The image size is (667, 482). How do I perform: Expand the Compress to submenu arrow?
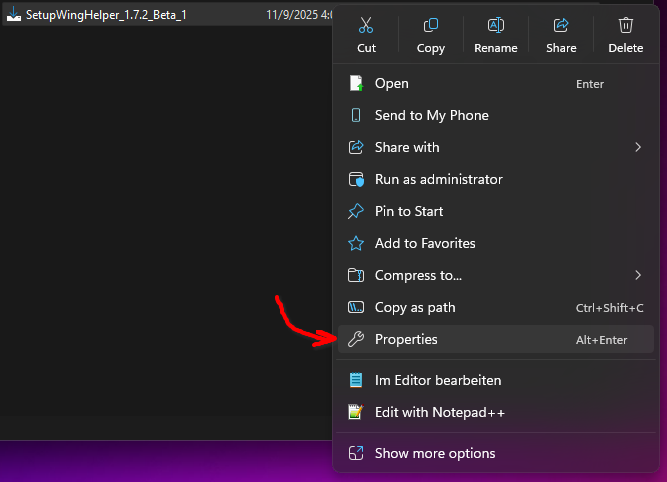pyautogui.click(x=638, y=275)
